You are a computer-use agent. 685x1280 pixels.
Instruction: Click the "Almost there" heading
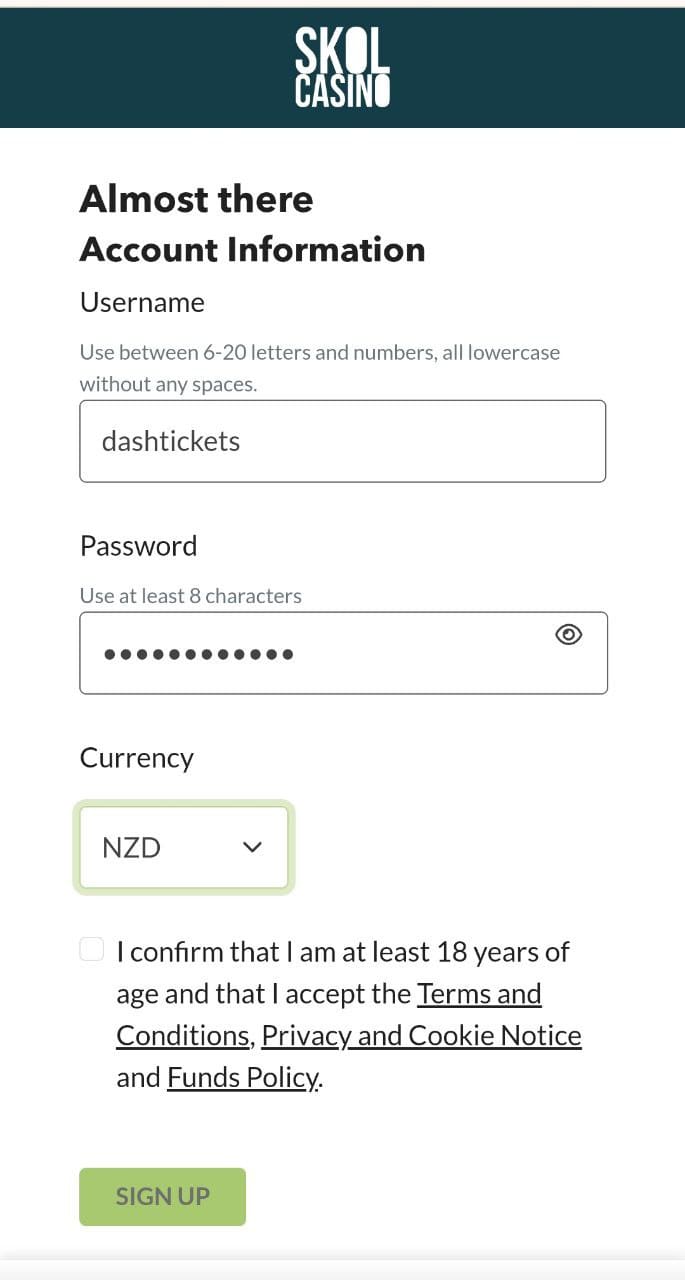coord(196,200)
